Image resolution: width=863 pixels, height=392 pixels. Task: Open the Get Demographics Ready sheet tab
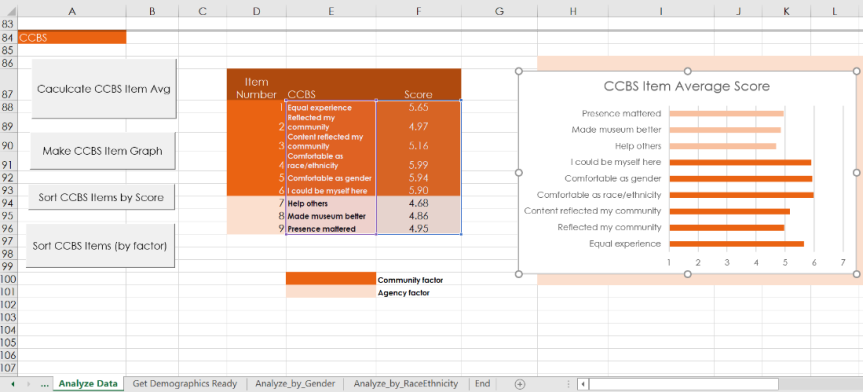tap(185, 384)
